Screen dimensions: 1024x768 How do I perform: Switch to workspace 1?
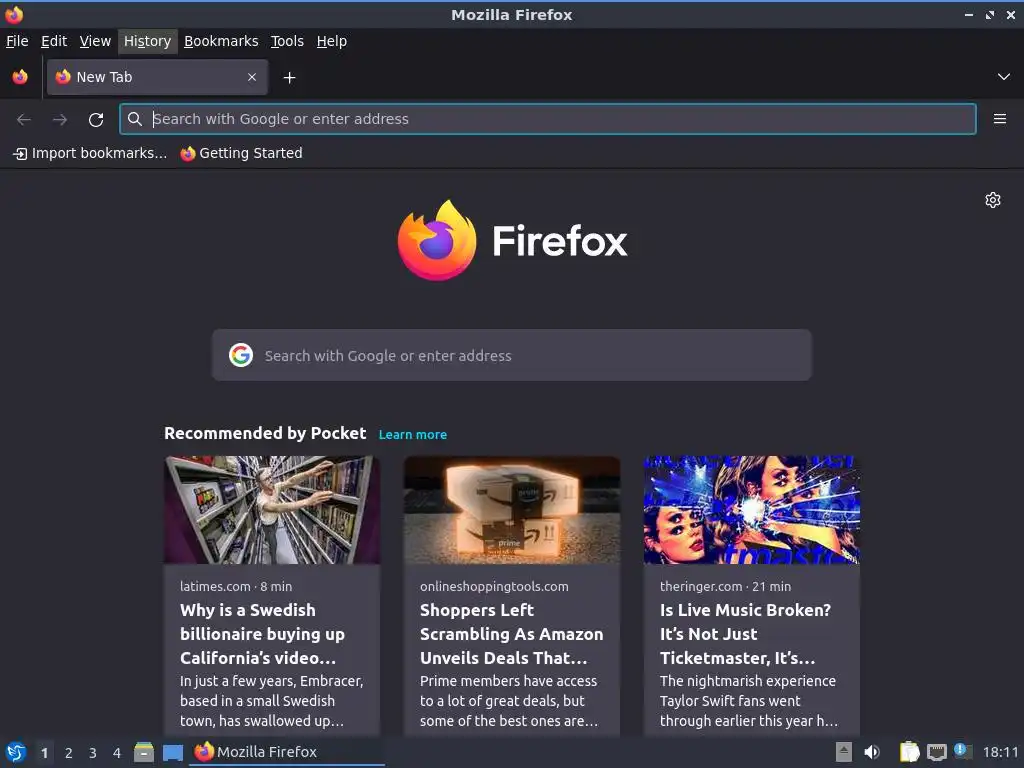click(x=44, y=753)
